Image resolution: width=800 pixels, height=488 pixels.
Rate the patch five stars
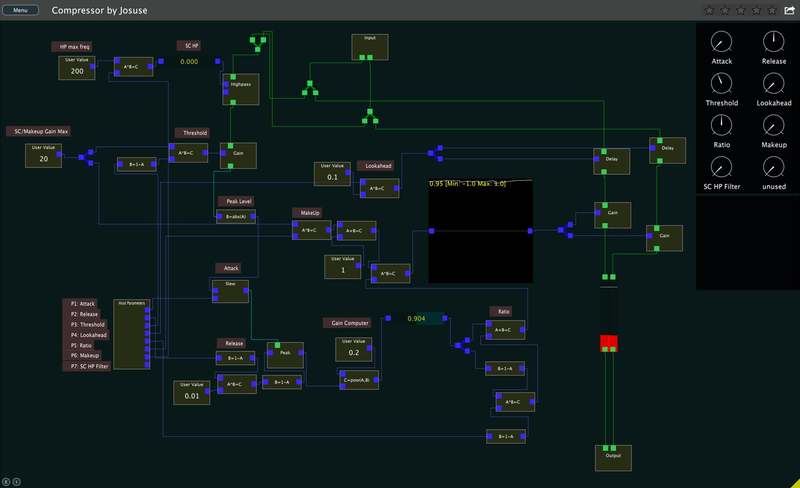tap(771, 10)
